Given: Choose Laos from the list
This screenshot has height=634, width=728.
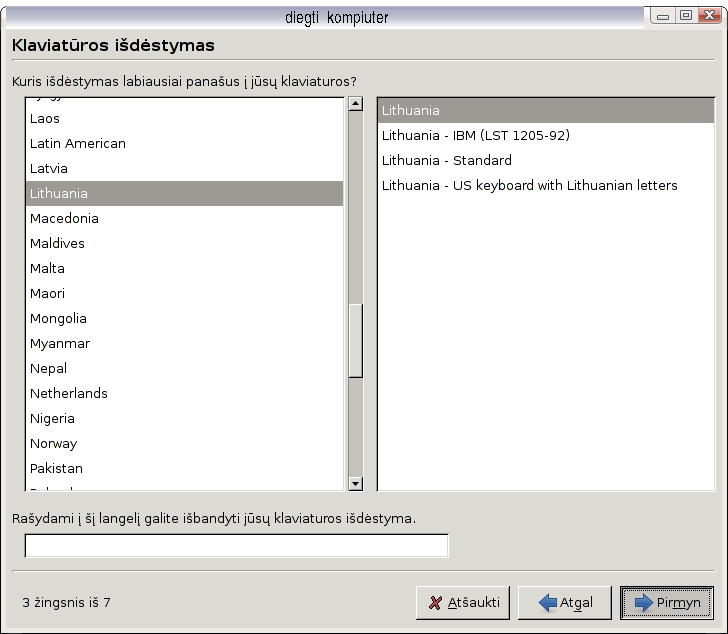Looking at the screenshot, I should point(45,118).
